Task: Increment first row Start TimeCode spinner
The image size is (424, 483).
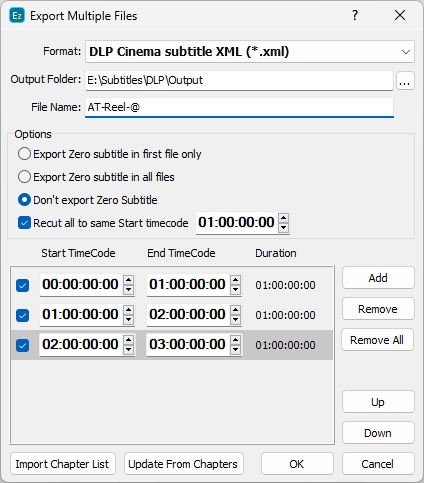Action: coord(129,280)
